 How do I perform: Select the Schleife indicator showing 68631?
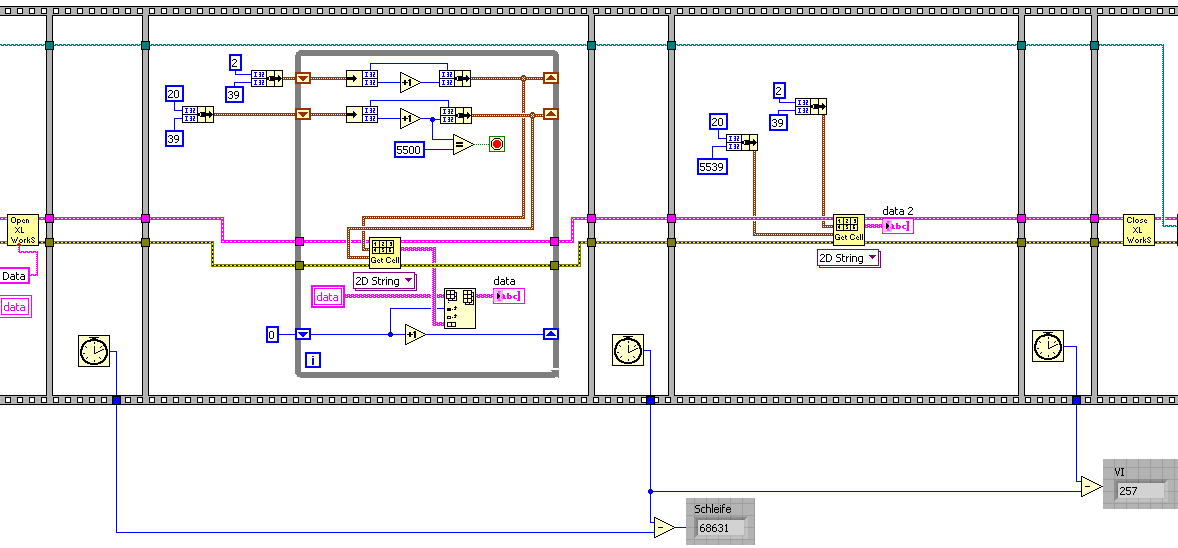(x=720, y=521)
